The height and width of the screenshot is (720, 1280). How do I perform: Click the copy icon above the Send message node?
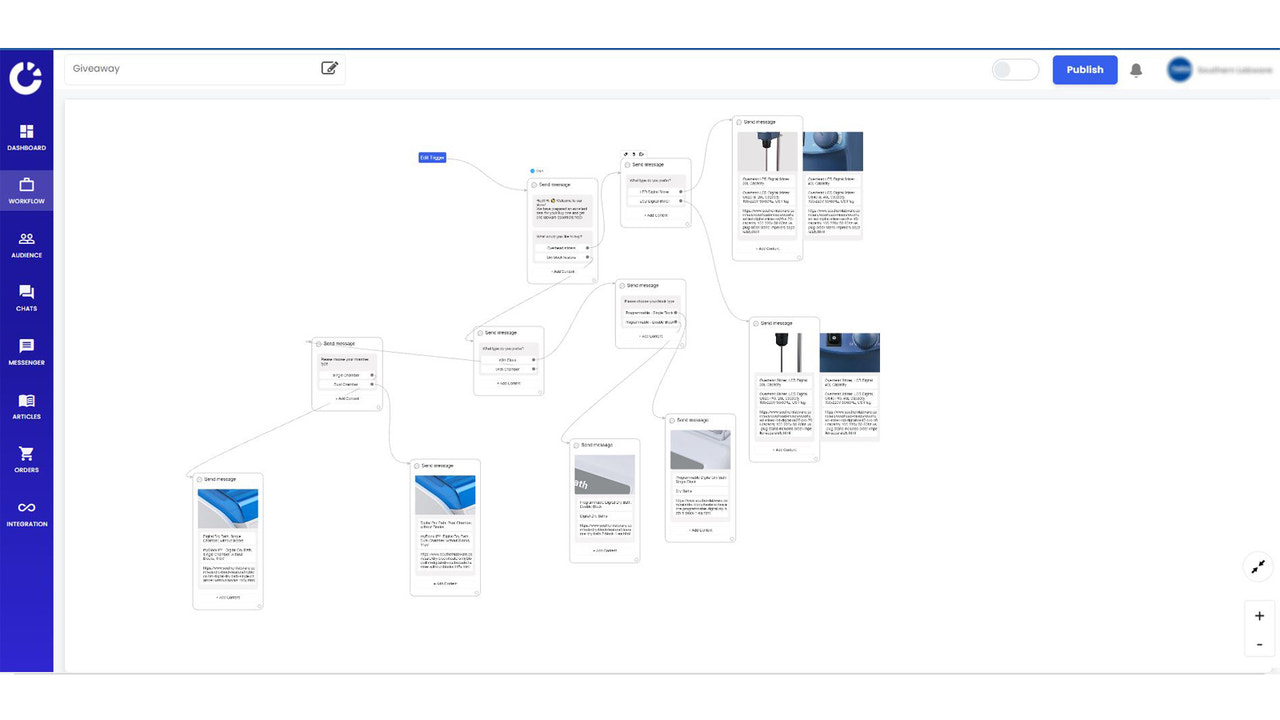(x=641, y=154)
